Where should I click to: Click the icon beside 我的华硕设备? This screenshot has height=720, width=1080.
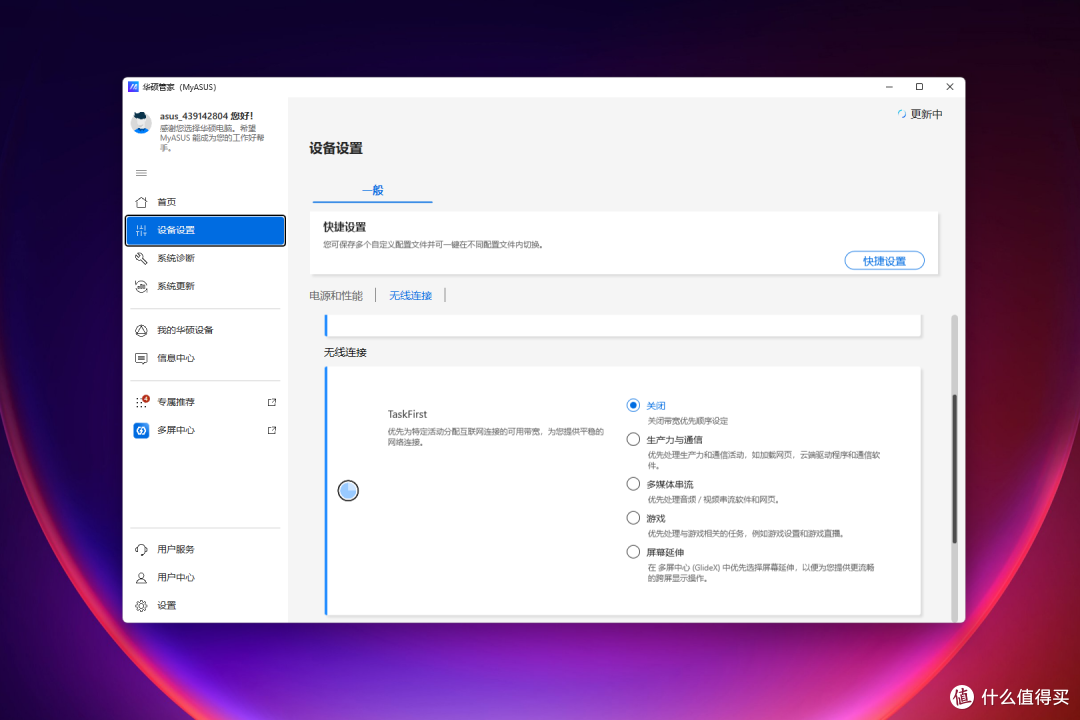(x=141, y=330)
